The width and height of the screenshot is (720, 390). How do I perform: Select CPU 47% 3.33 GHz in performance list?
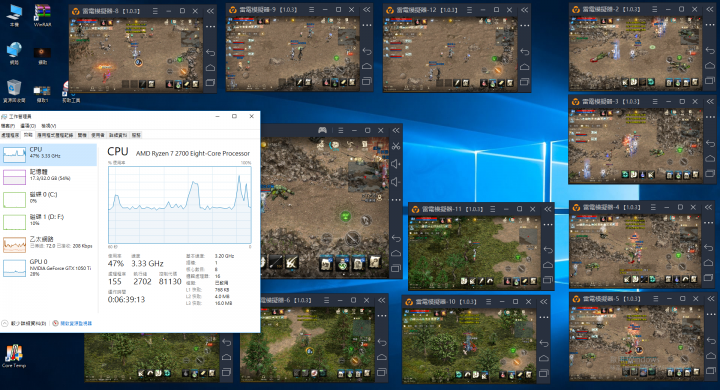pos(49,154)
